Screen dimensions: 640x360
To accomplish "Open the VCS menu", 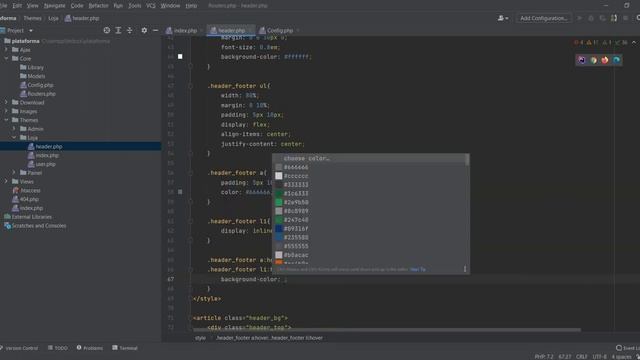I will coord(151,6).
